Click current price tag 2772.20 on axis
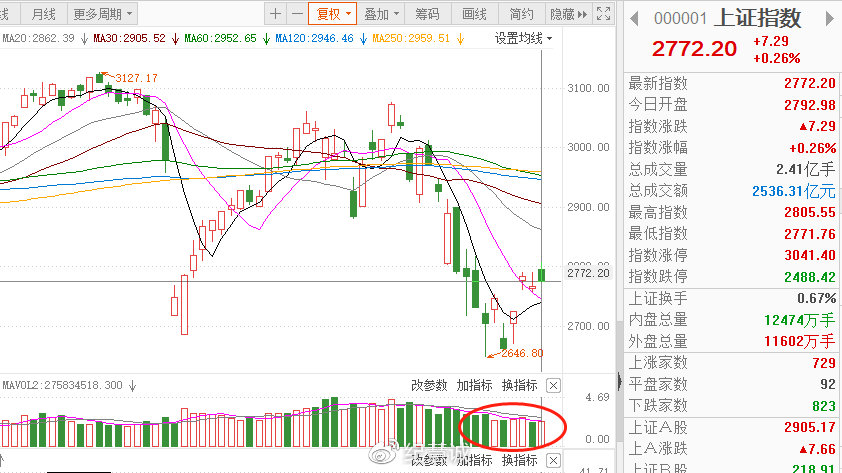 (589, 273)
